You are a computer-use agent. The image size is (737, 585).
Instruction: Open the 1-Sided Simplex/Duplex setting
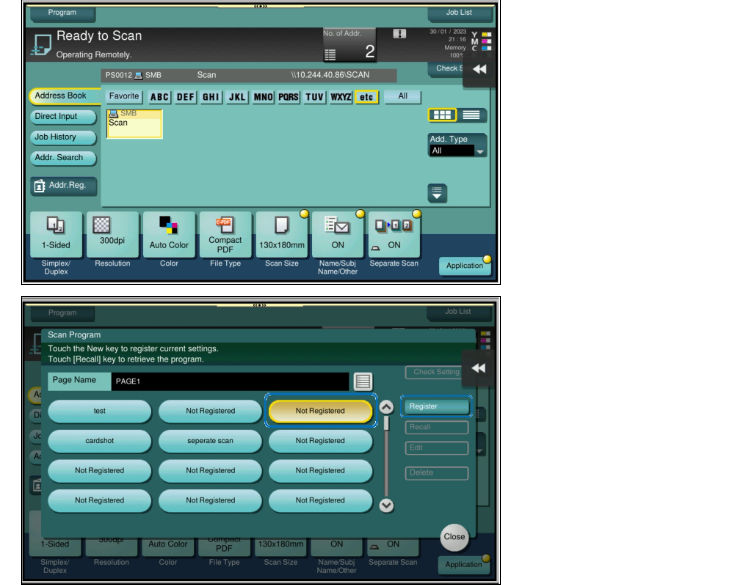click(56, 234)
